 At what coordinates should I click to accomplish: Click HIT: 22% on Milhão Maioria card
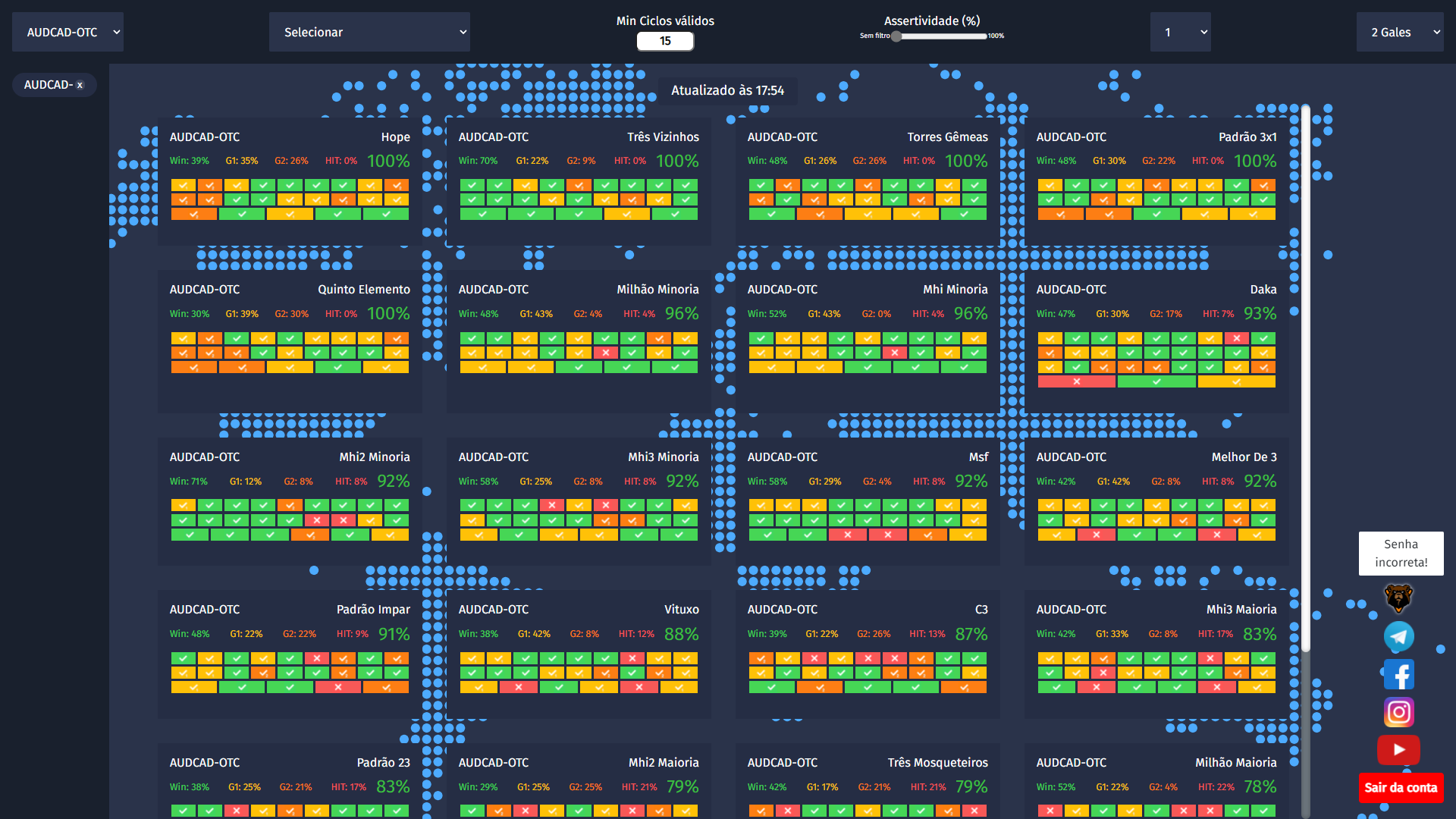(x=1216, y=786)
